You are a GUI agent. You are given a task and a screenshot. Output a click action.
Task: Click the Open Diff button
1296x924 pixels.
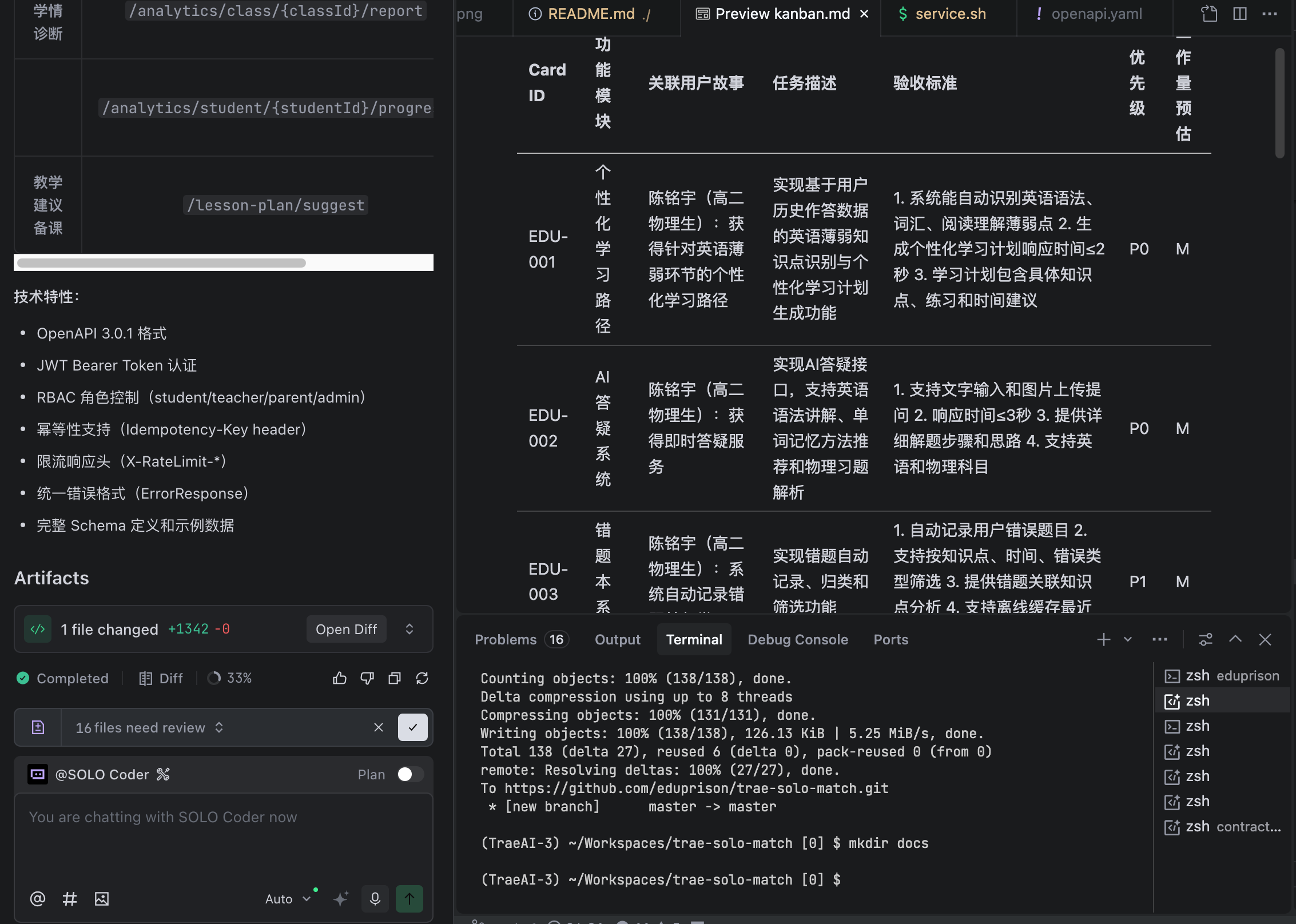346,629
